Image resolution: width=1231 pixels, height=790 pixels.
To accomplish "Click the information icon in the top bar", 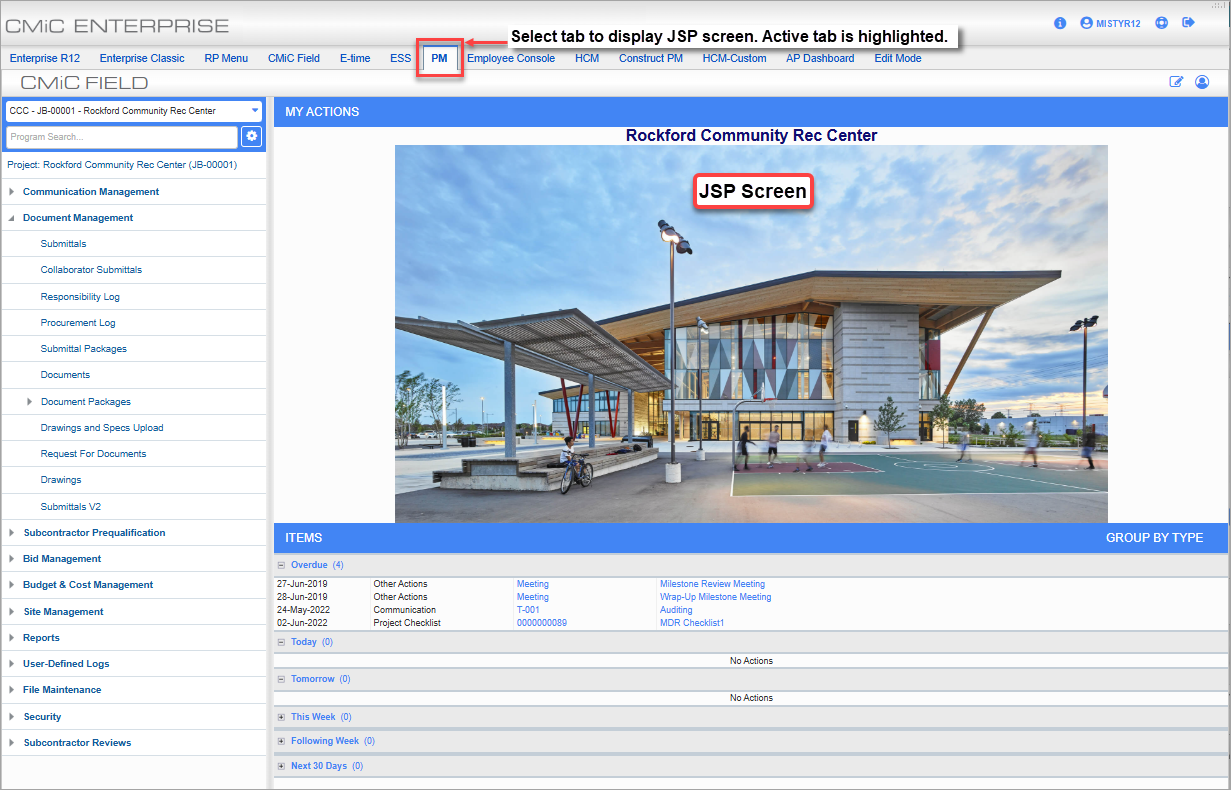I will pyautogui.click(x=1060, y=23).
